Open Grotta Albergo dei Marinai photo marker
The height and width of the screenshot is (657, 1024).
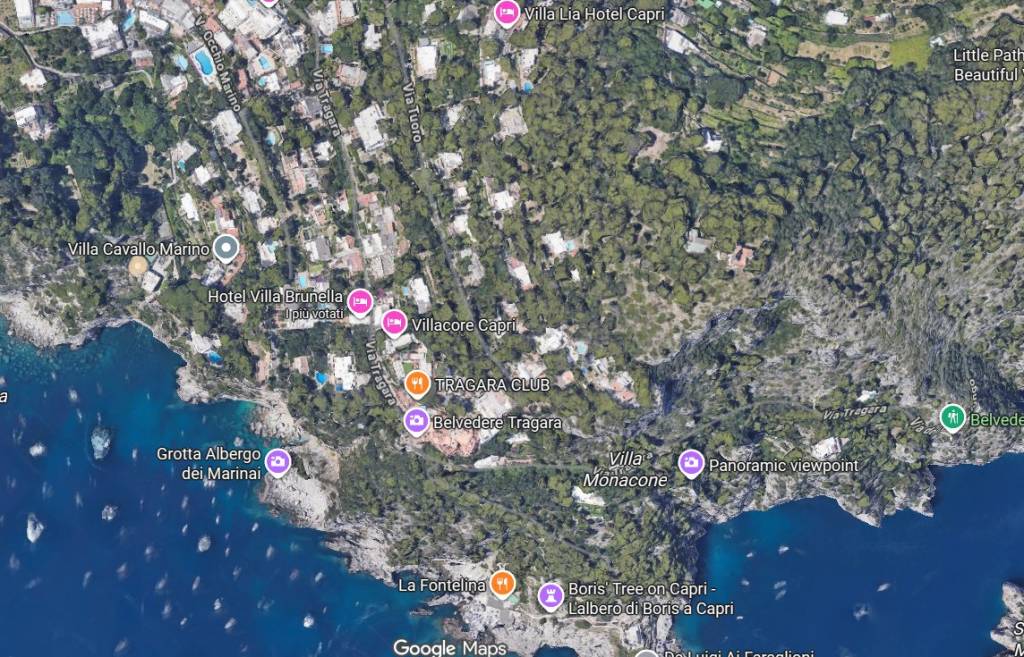pyautogui.click(x=278, y=462)
